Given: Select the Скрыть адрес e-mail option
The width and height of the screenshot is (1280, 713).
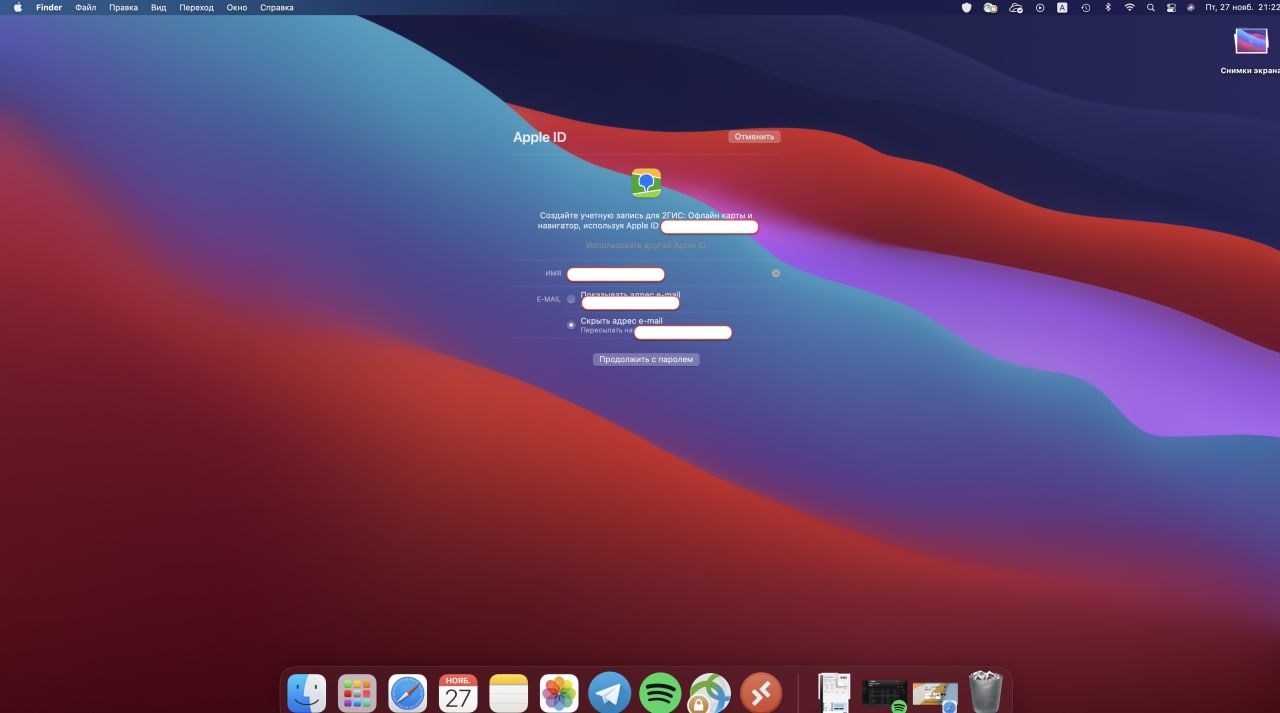Looking at the screenshot, I should (571, 325).
